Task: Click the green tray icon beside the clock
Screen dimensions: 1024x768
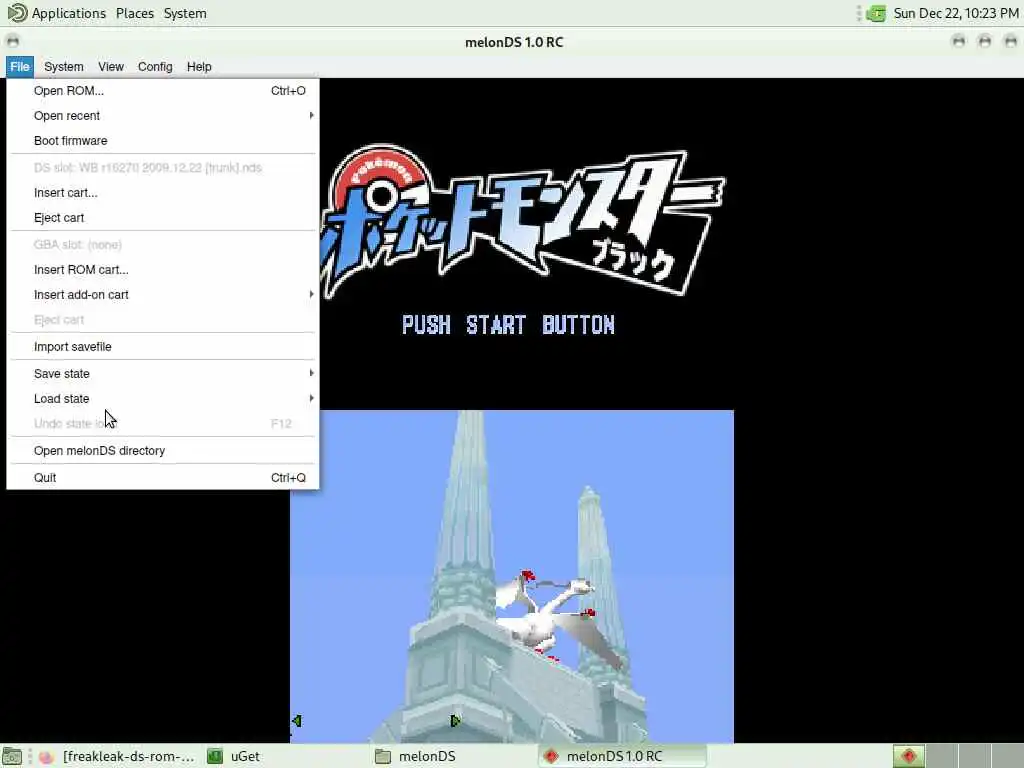Action: (876, 13)
